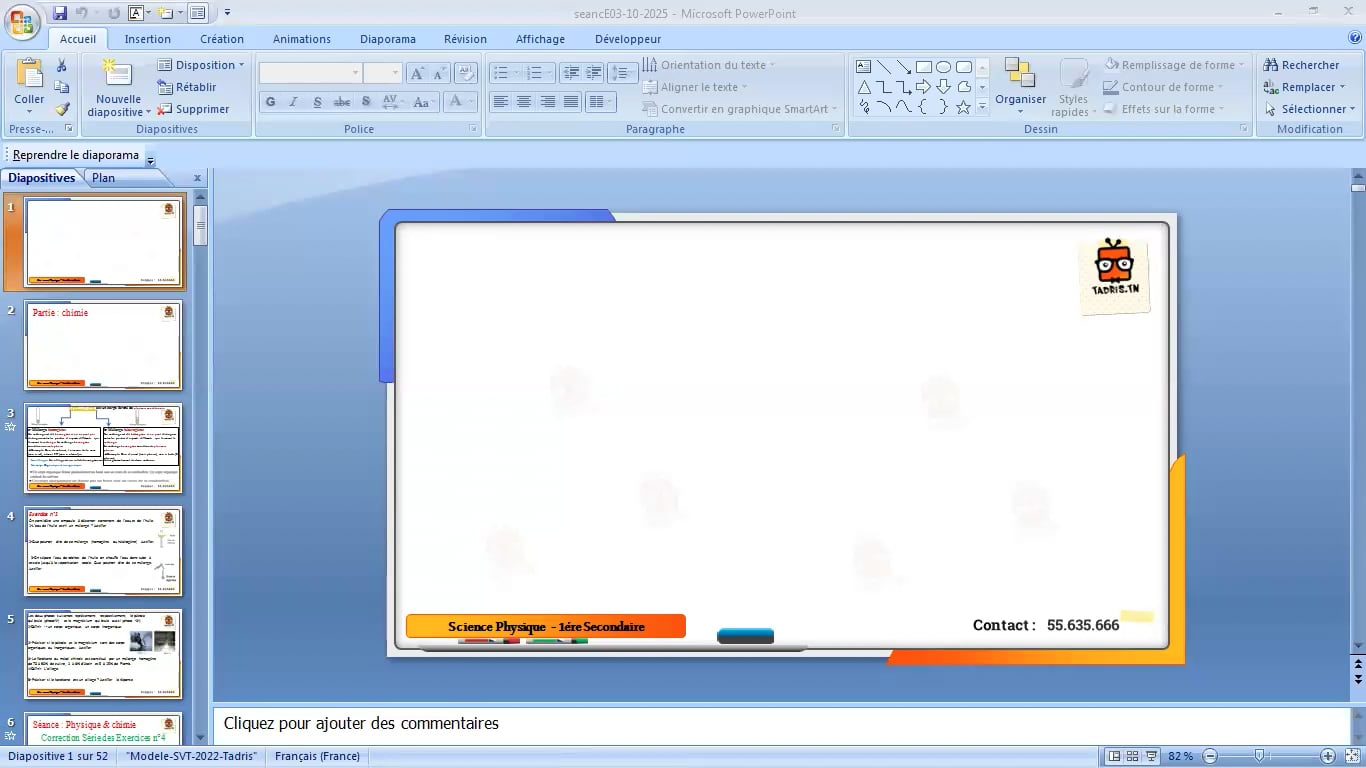The width and height of the screenshot is (1366, 768).
Task: Select the arrow line shape
Action: click(x=904, y=67)
